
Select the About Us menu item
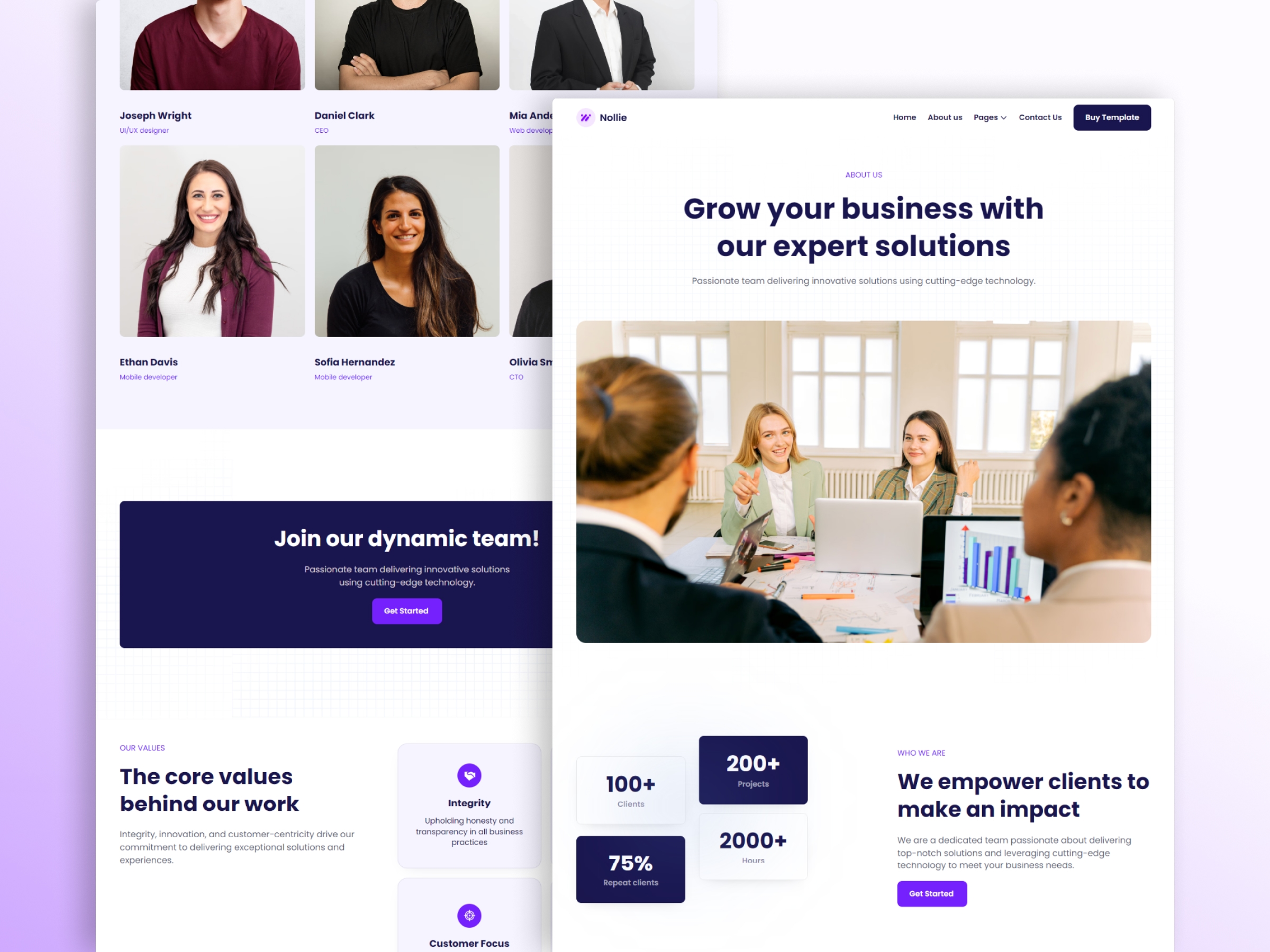tap(944, 117)
